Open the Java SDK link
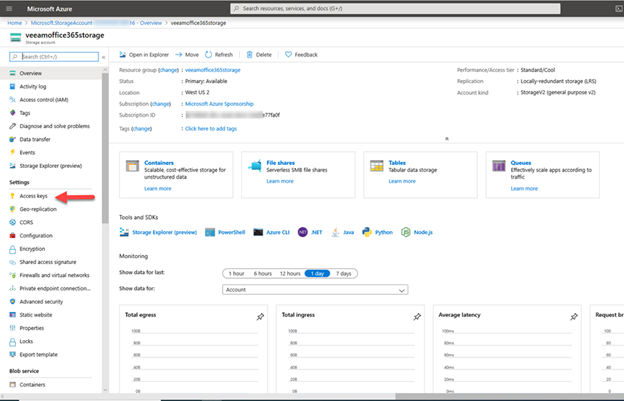Image resolution: width=624 pixels, height=401 pixels. pos(343,232)
